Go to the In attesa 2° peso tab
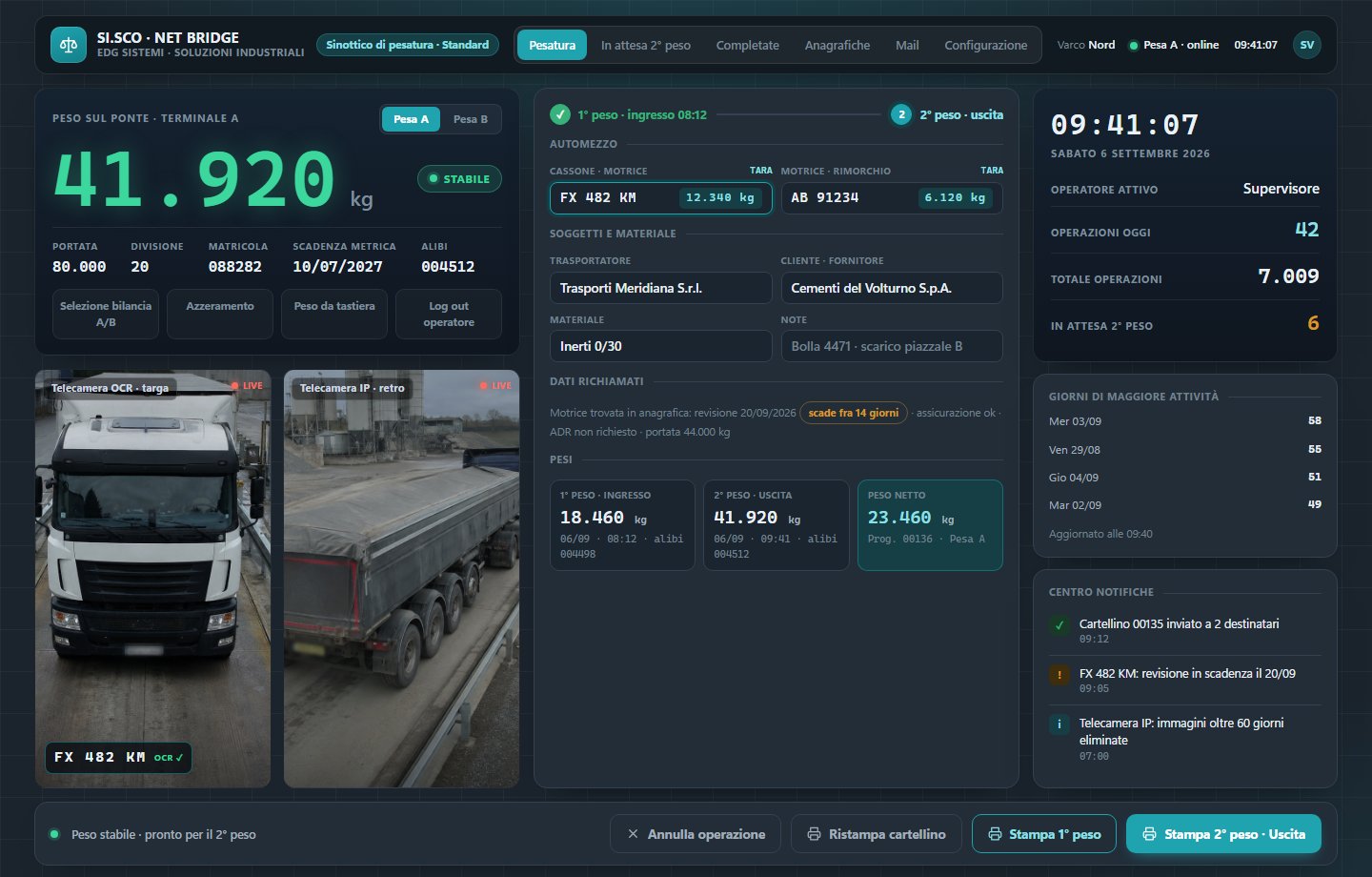Image resolution: width=1372 pixels, height=877 pixels. click(x=646, y=45)
